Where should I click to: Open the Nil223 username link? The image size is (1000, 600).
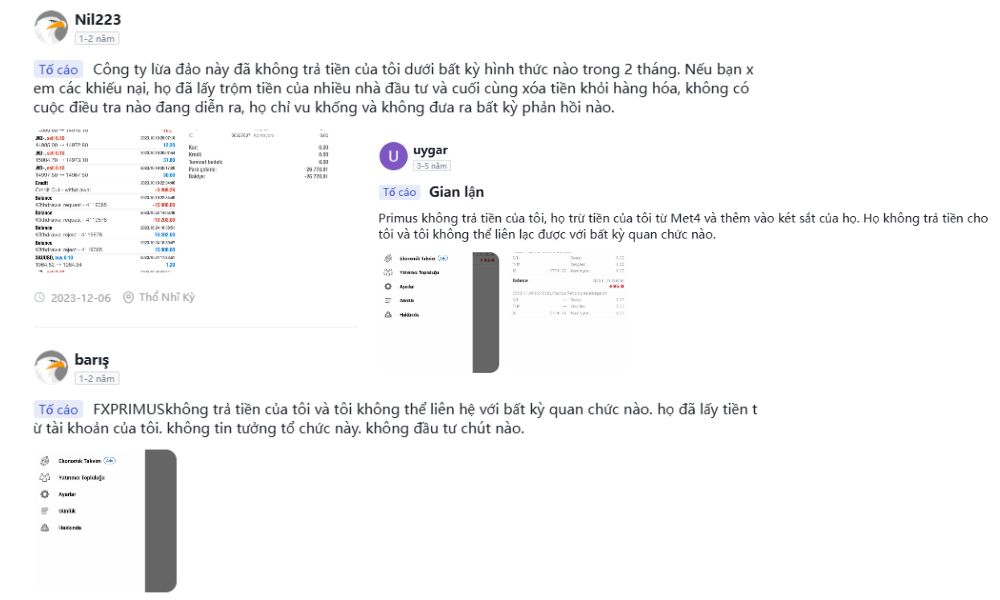coord(98,20)
